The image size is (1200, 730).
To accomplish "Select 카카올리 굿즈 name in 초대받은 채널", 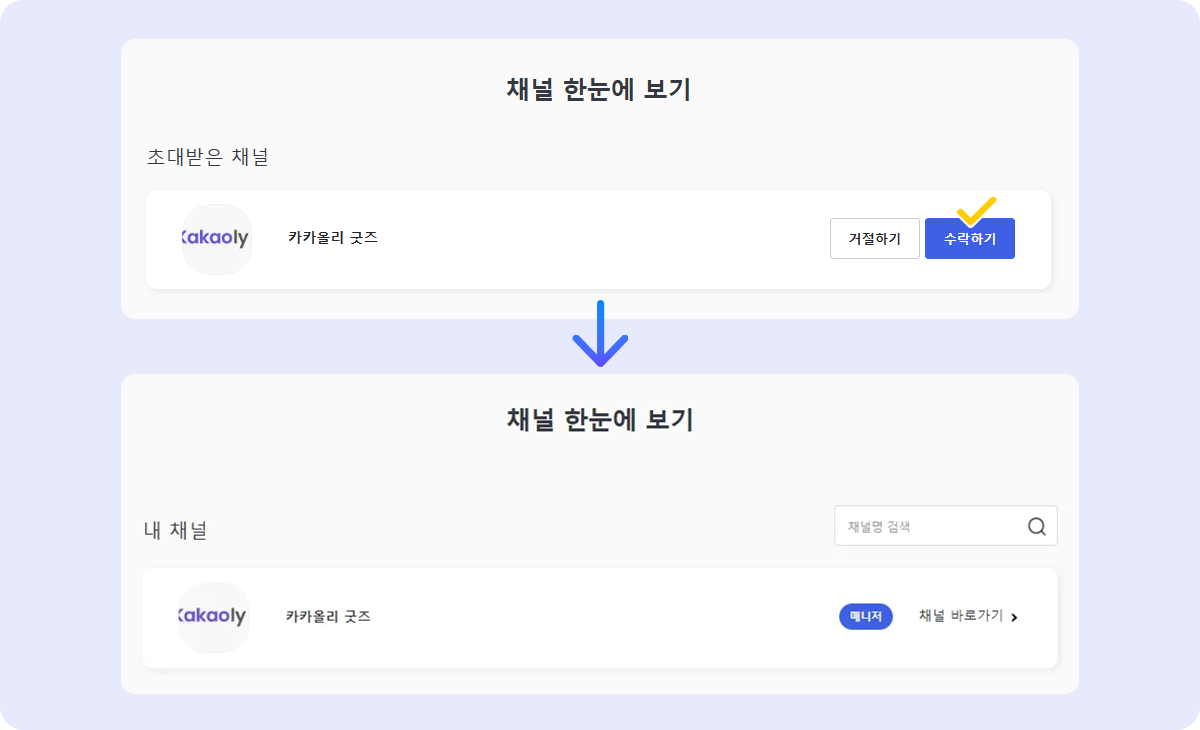I will tap(333, 239).
